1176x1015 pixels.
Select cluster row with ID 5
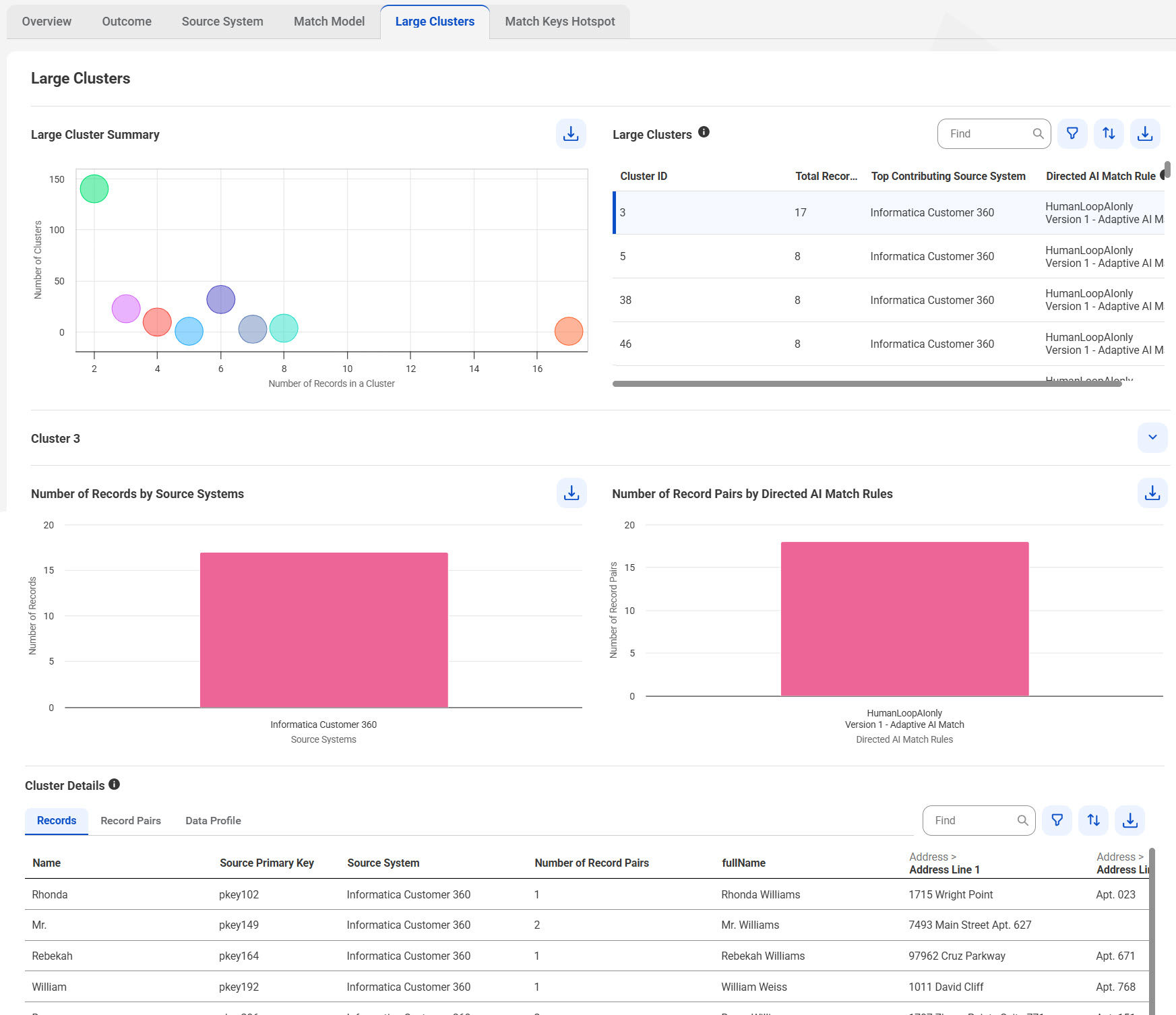pyautogui.click(x=888, y=256)
